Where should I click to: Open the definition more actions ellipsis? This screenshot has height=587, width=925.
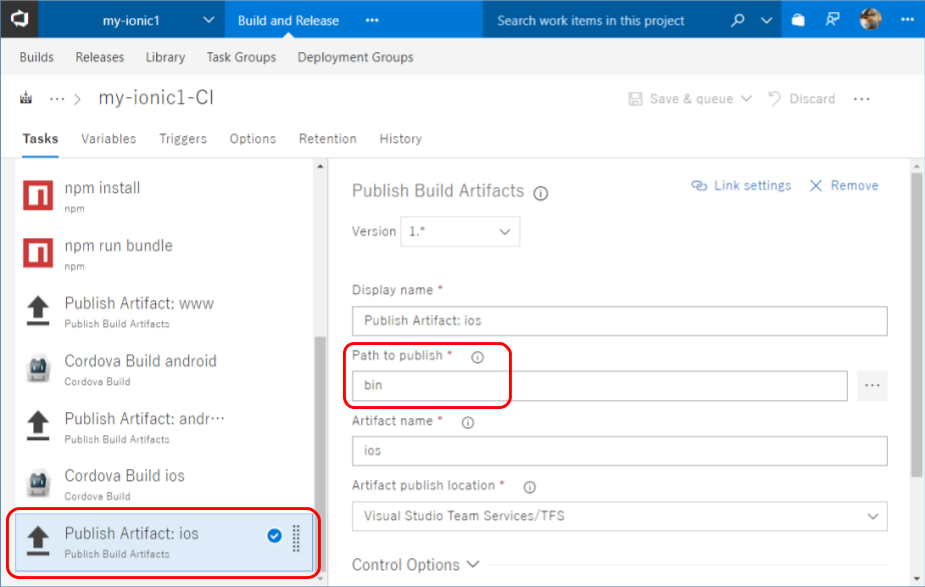click(861, 99)
